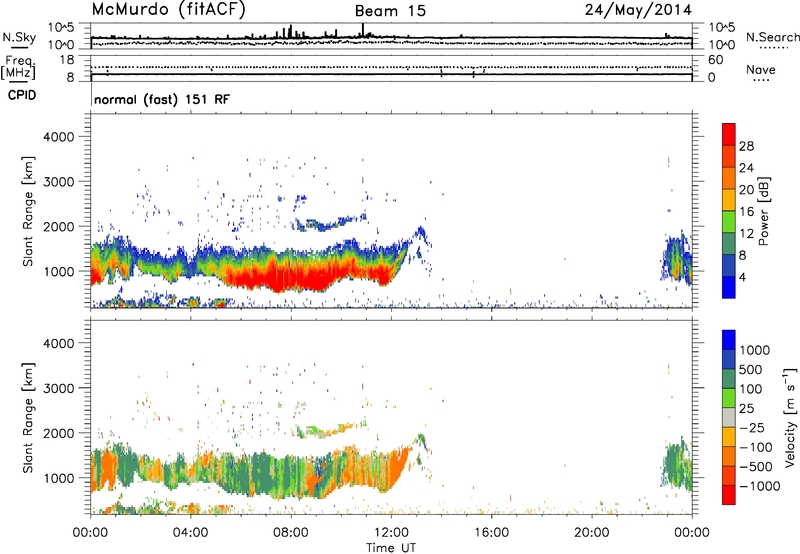Click the "18" frequency axis value

coord(66,60)
